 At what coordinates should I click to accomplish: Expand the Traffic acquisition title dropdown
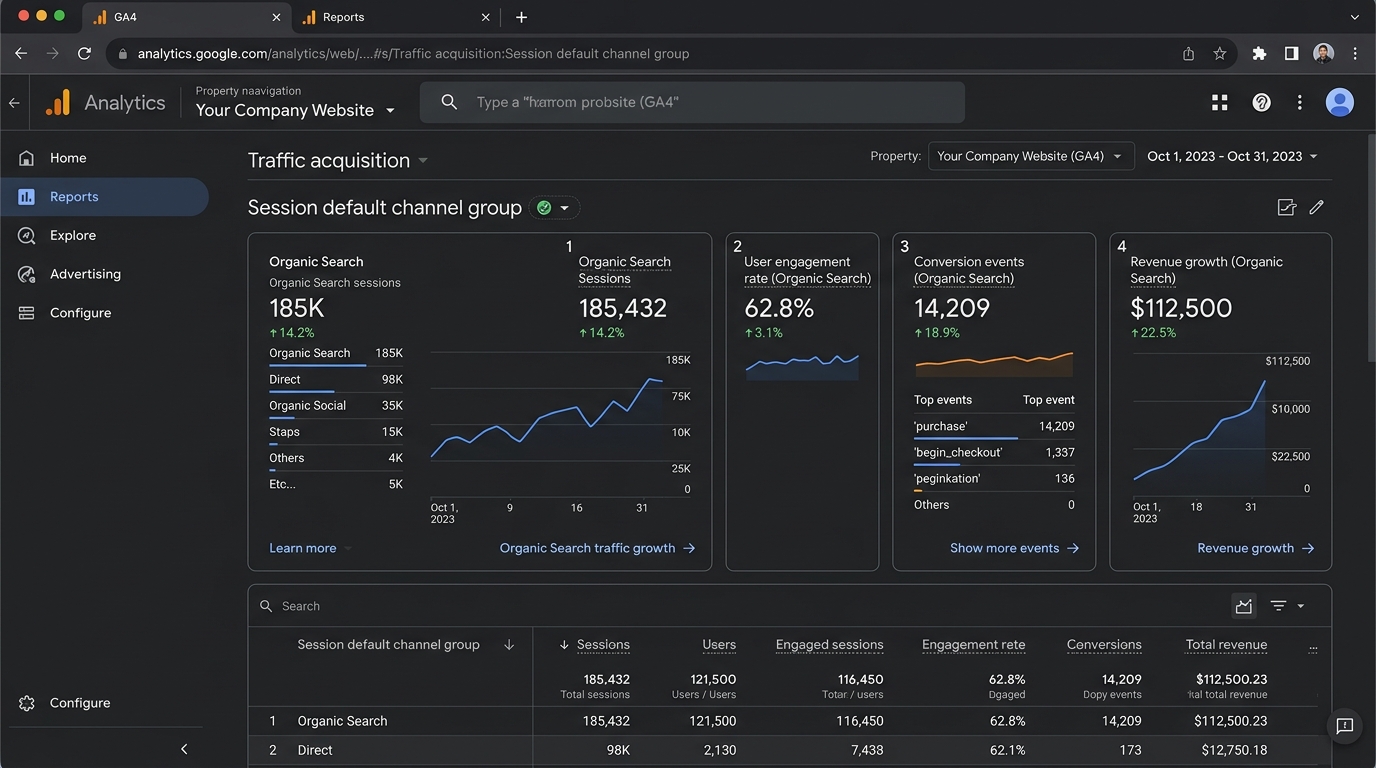coord(423,161)
